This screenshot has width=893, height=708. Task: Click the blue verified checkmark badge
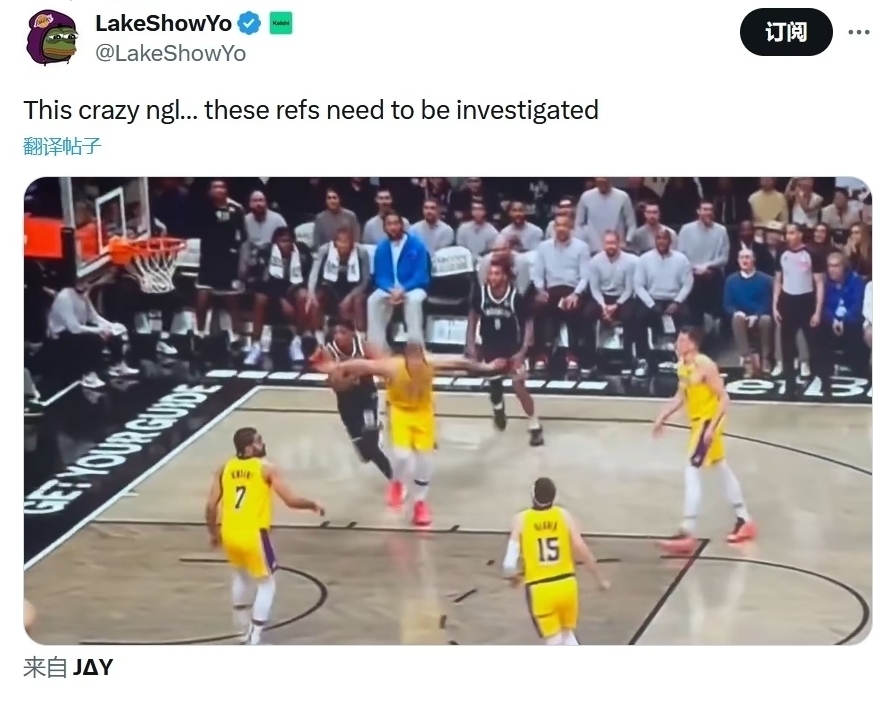249,23
